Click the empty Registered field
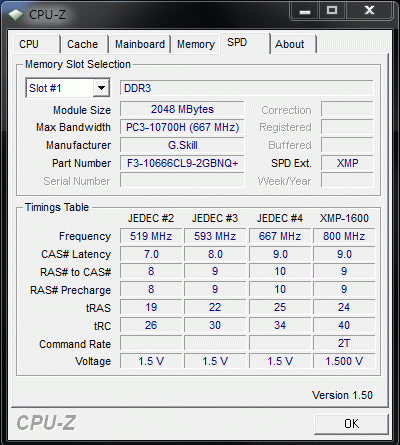 347,127
